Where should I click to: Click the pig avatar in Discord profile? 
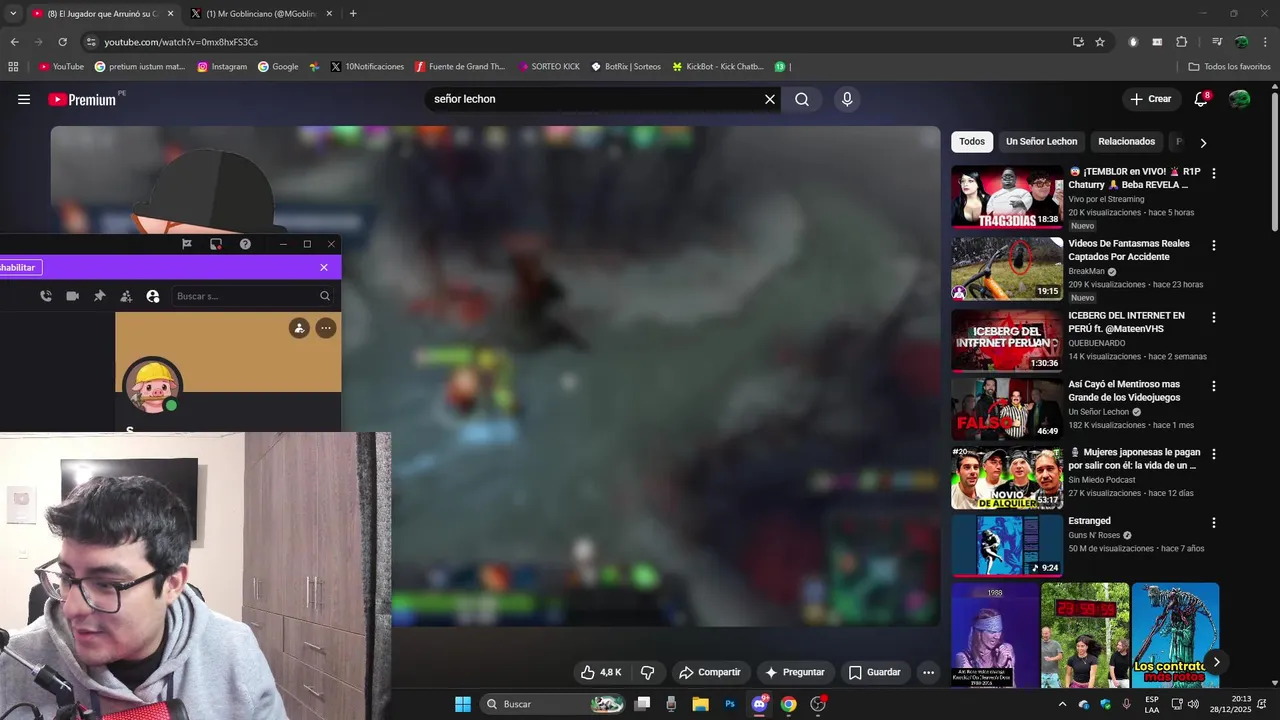click(152, 385)
